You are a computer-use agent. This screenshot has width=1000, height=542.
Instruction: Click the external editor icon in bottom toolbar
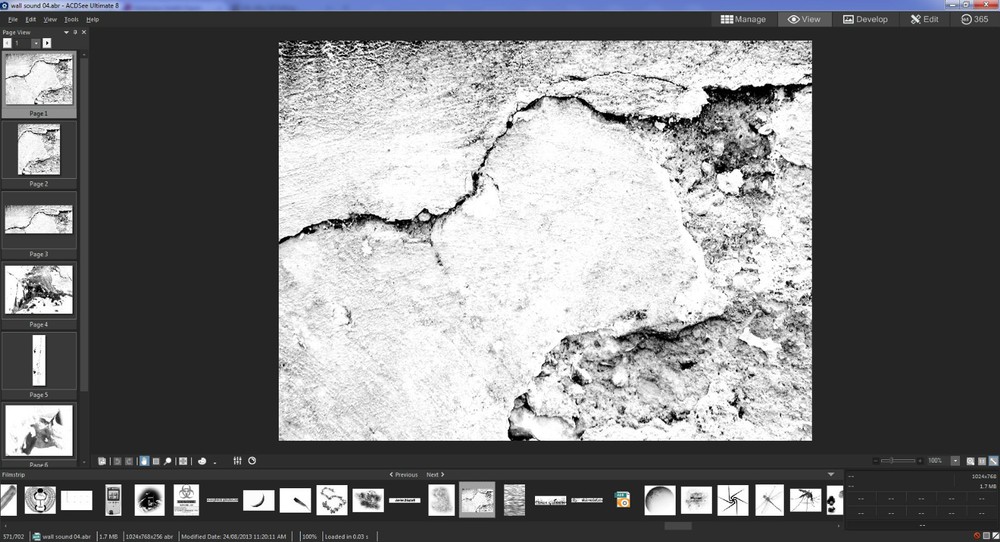102,461
